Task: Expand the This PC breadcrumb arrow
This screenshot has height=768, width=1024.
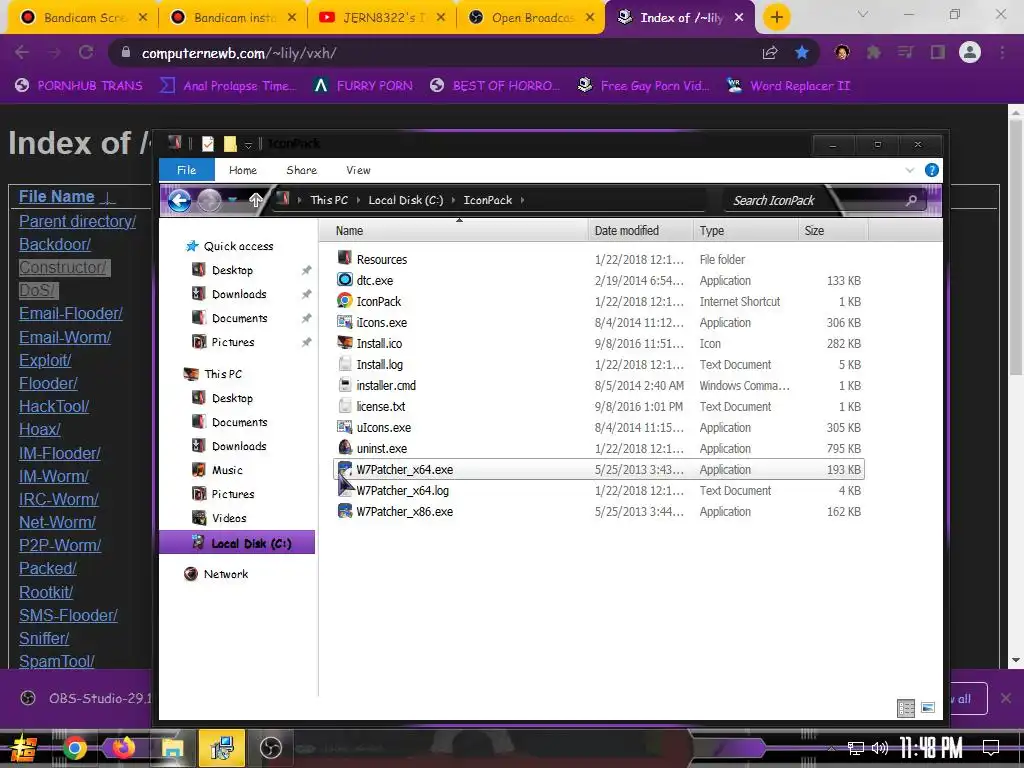Action: pyautogui.click(x=358, y=200)
